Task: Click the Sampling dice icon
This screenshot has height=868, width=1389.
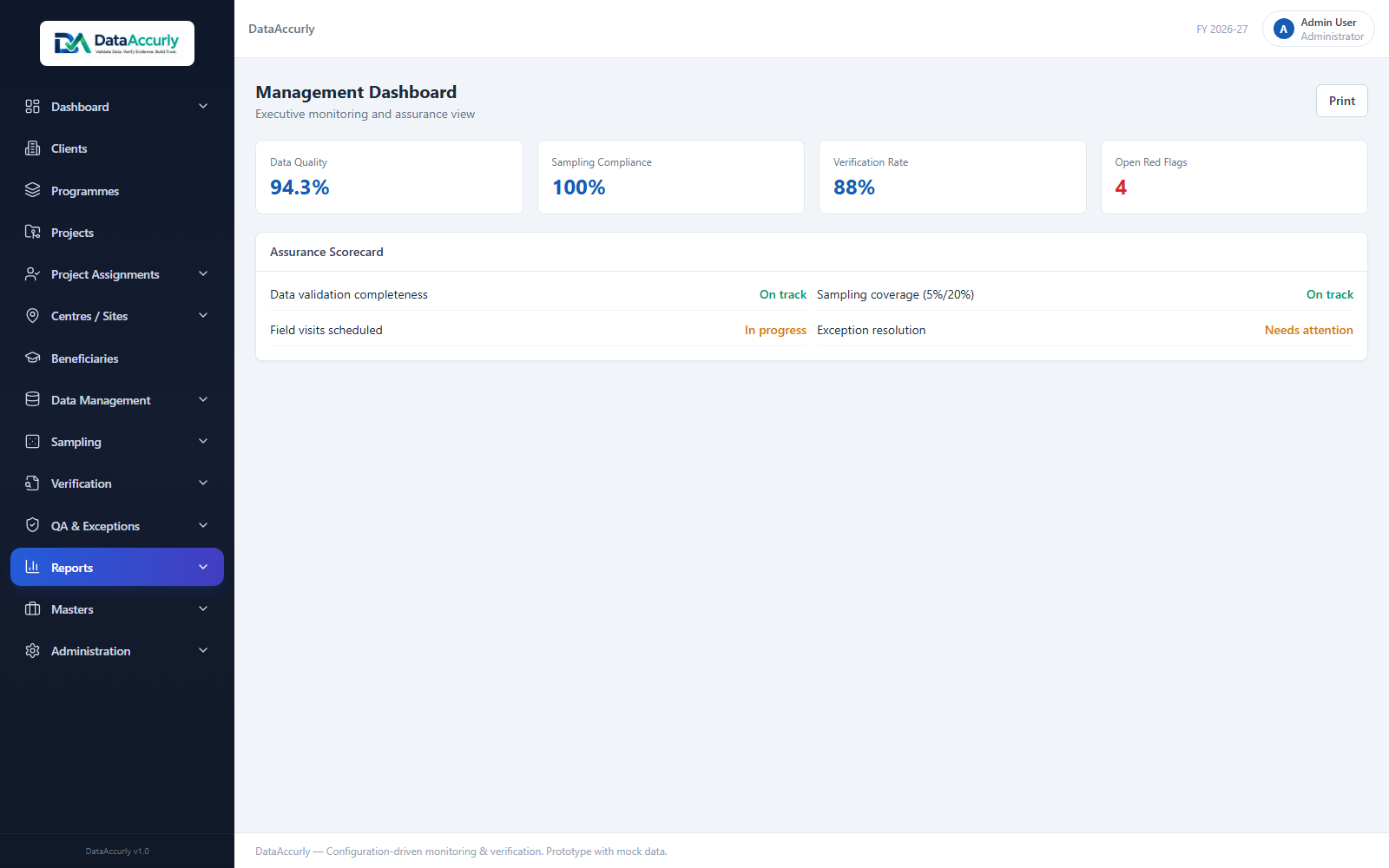Action: pyautogui.click(x=32, y=442)
